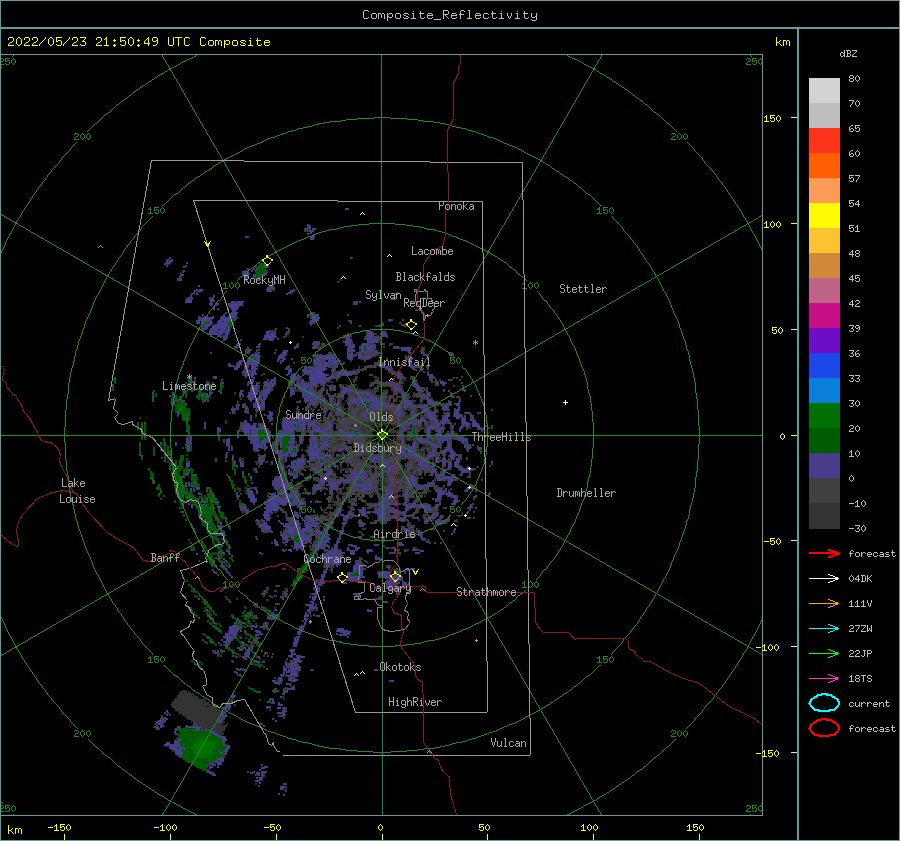
Task: Click the Didsbury town label
Action: 378,448
